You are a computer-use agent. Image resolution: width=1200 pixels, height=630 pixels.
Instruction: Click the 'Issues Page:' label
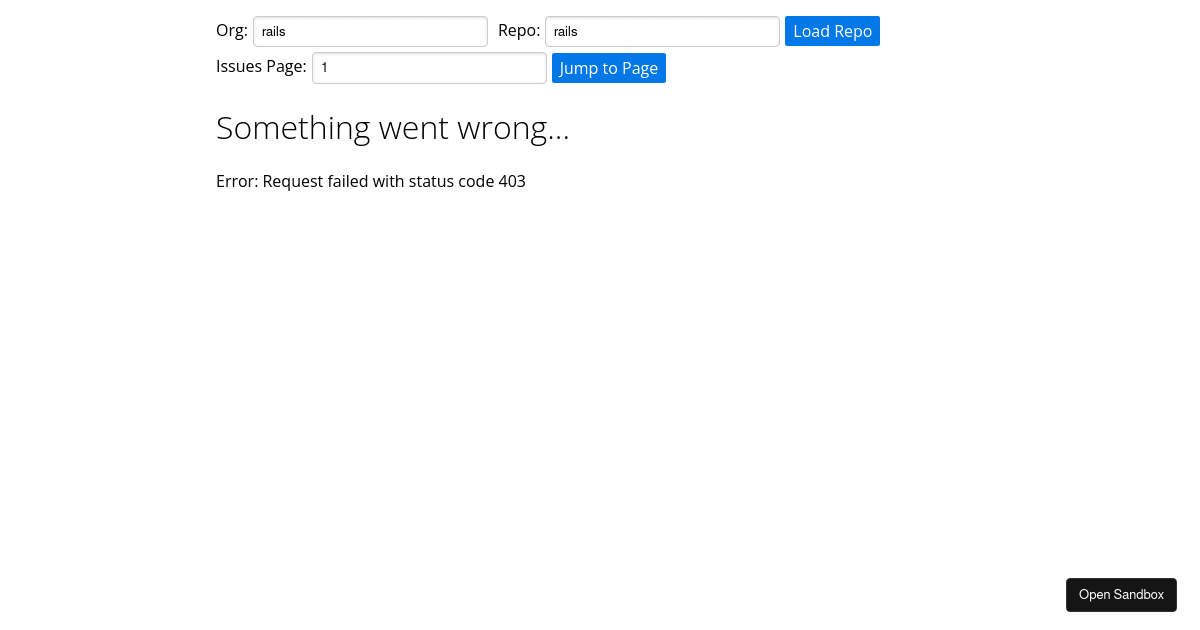pyautogui.click(x=261, y=66)
